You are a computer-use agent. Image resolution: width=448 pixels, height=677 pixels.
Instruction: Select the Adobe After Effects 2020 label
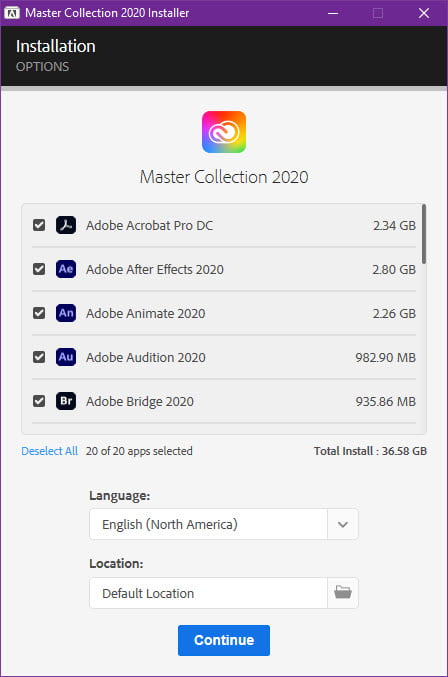155,269
